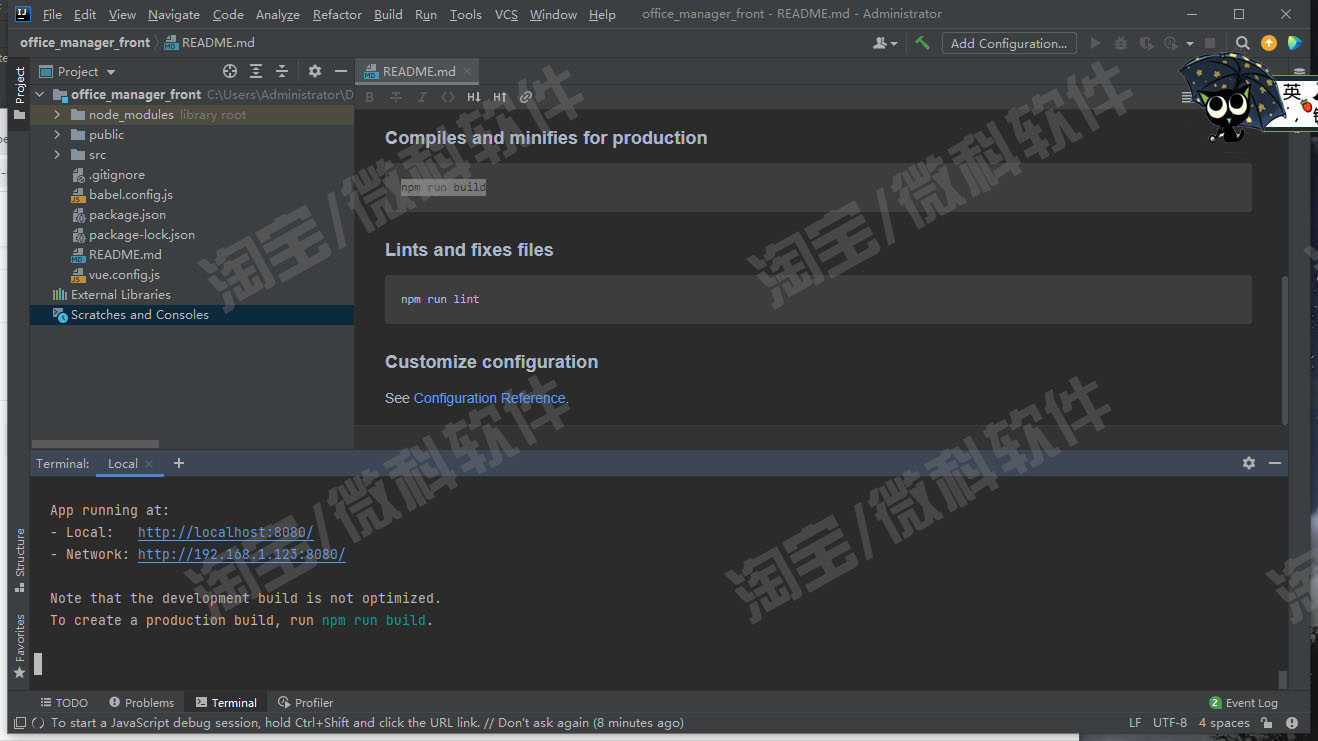Open the VCS menu
The height and width of the screenshot is (741, 1318).
[506, 14]
